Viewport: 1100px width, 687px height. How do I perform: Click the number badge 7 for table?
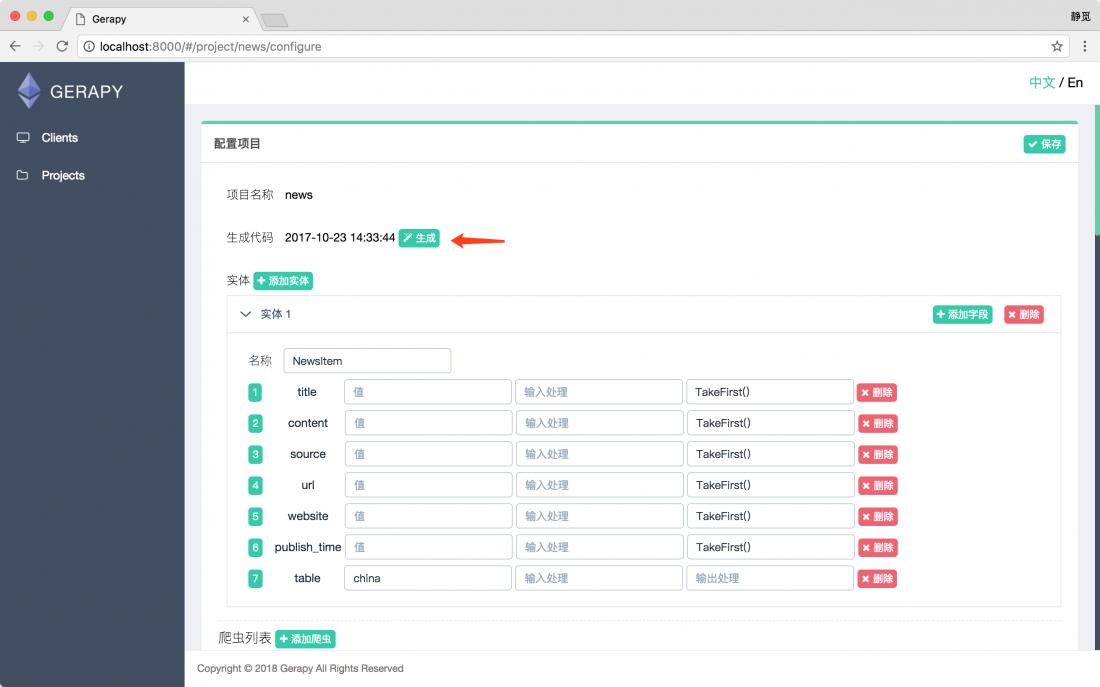click(x=255, y=579)
